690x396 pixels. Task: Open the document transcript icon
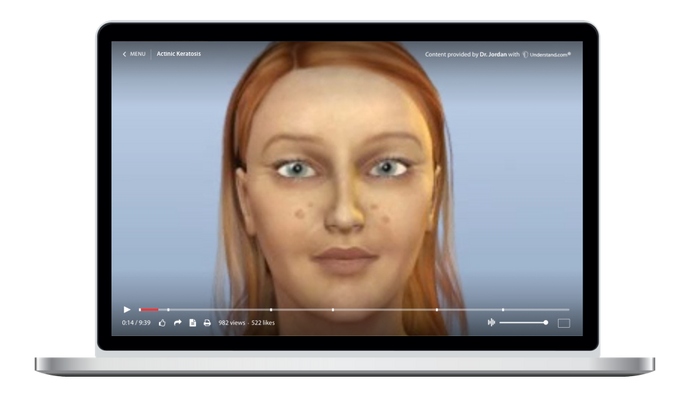(x=192, y=323)
